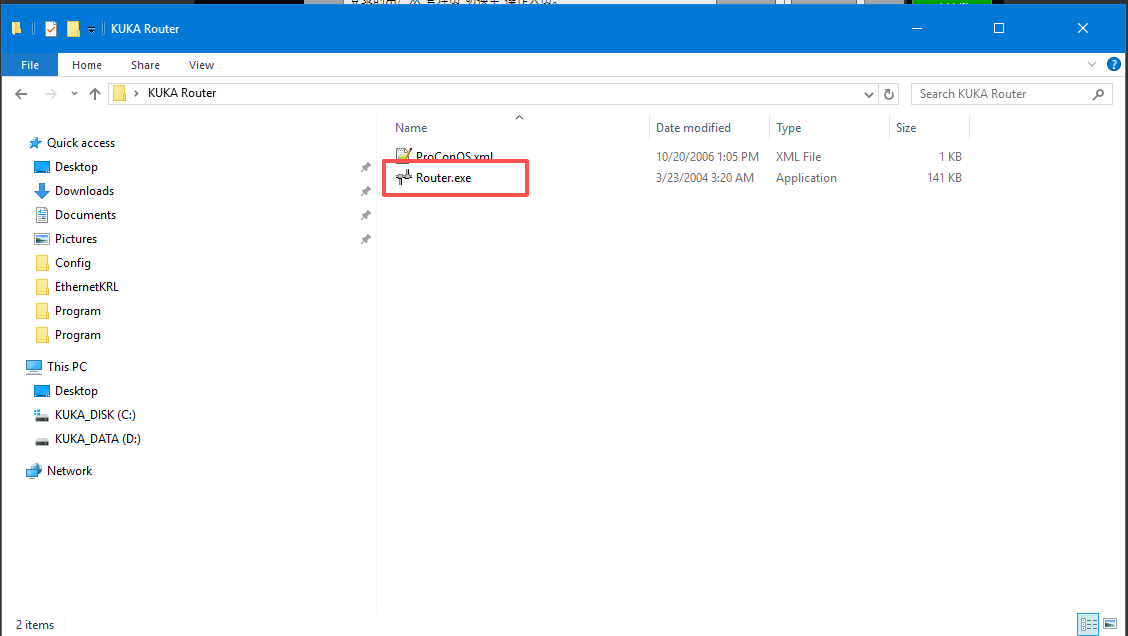Click the pin beside Documents
Image resolution: width=1128 pixels, height=636 pixels.
tap(365, 214)
